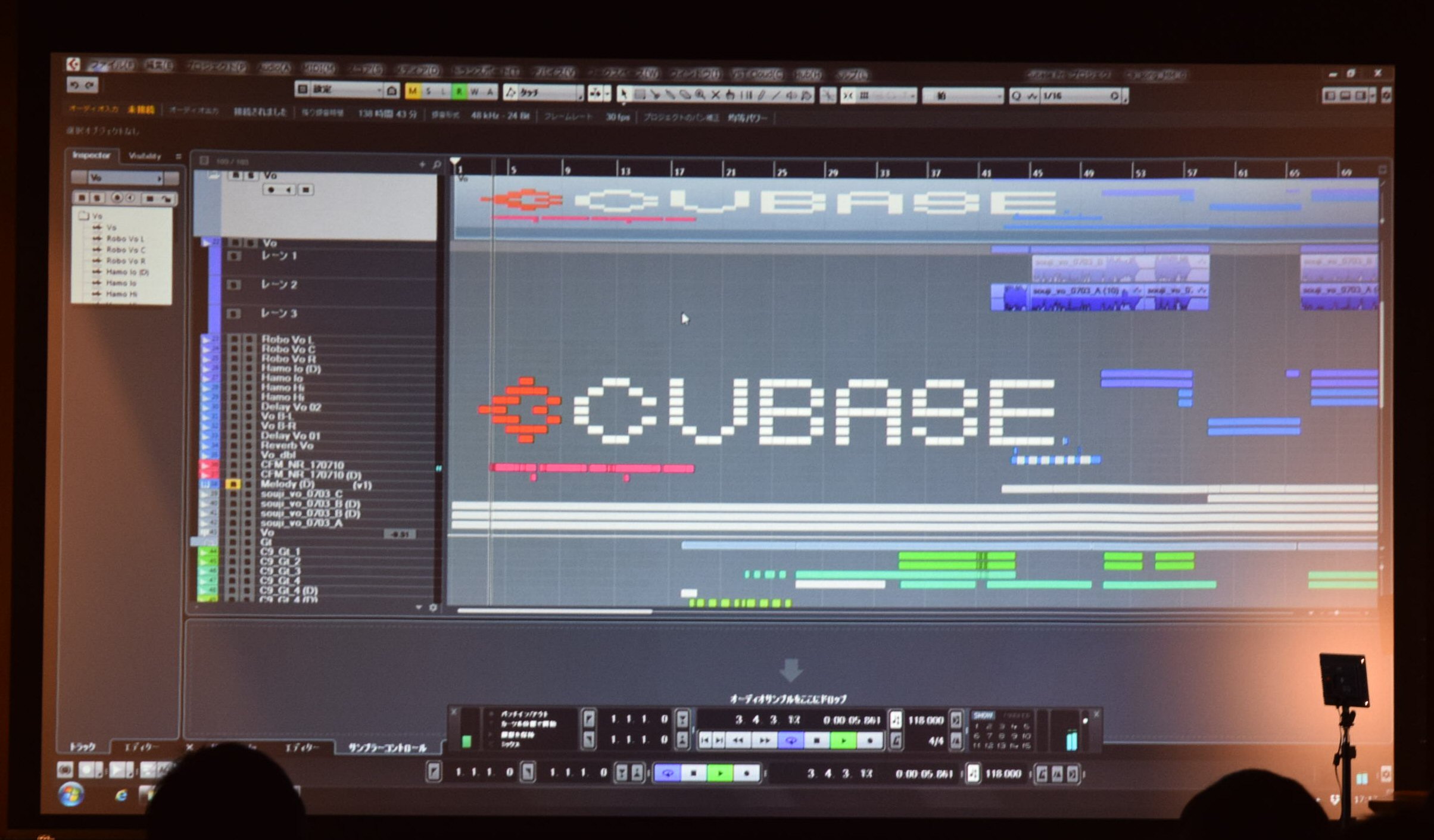Click Cycle loop in the floating transport panel

point(791,741)
